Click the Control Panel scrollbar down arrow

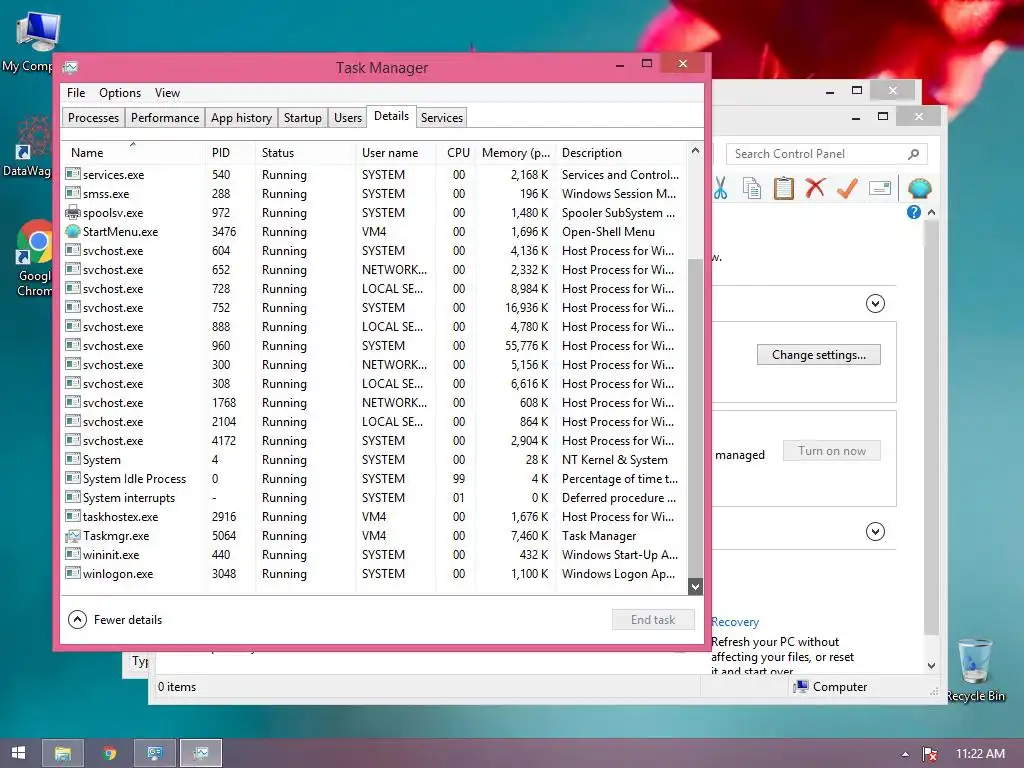pyautogui.click(x=932, y=665)
